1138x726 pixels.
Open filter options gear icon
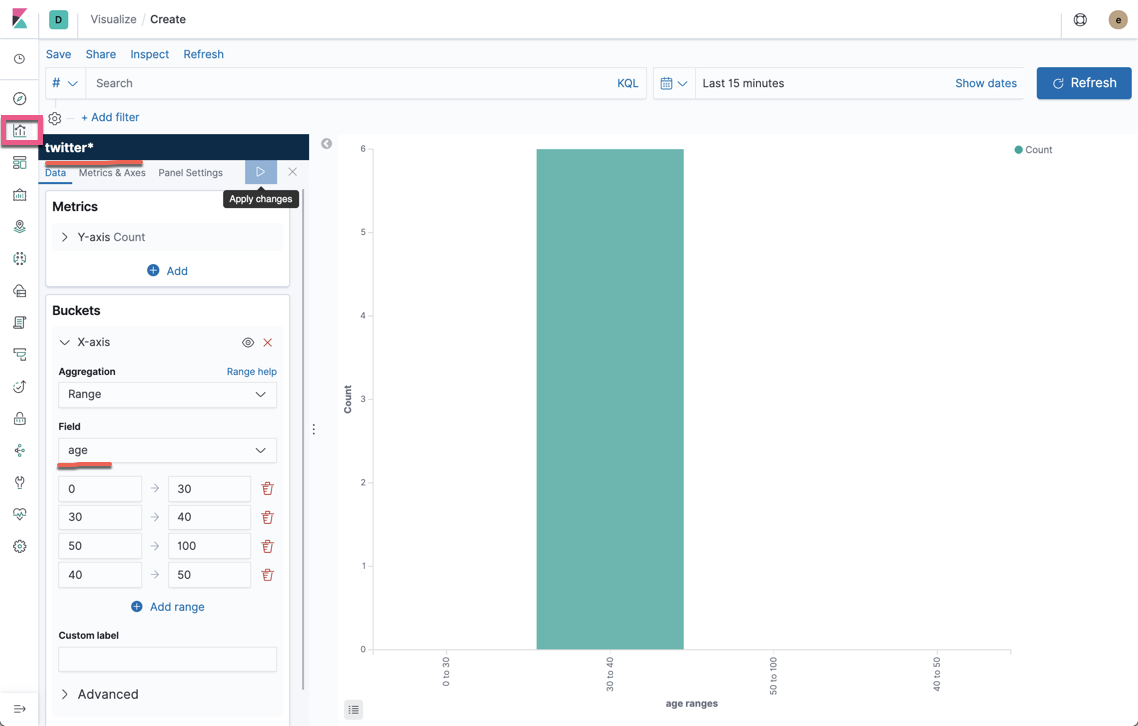54,118
